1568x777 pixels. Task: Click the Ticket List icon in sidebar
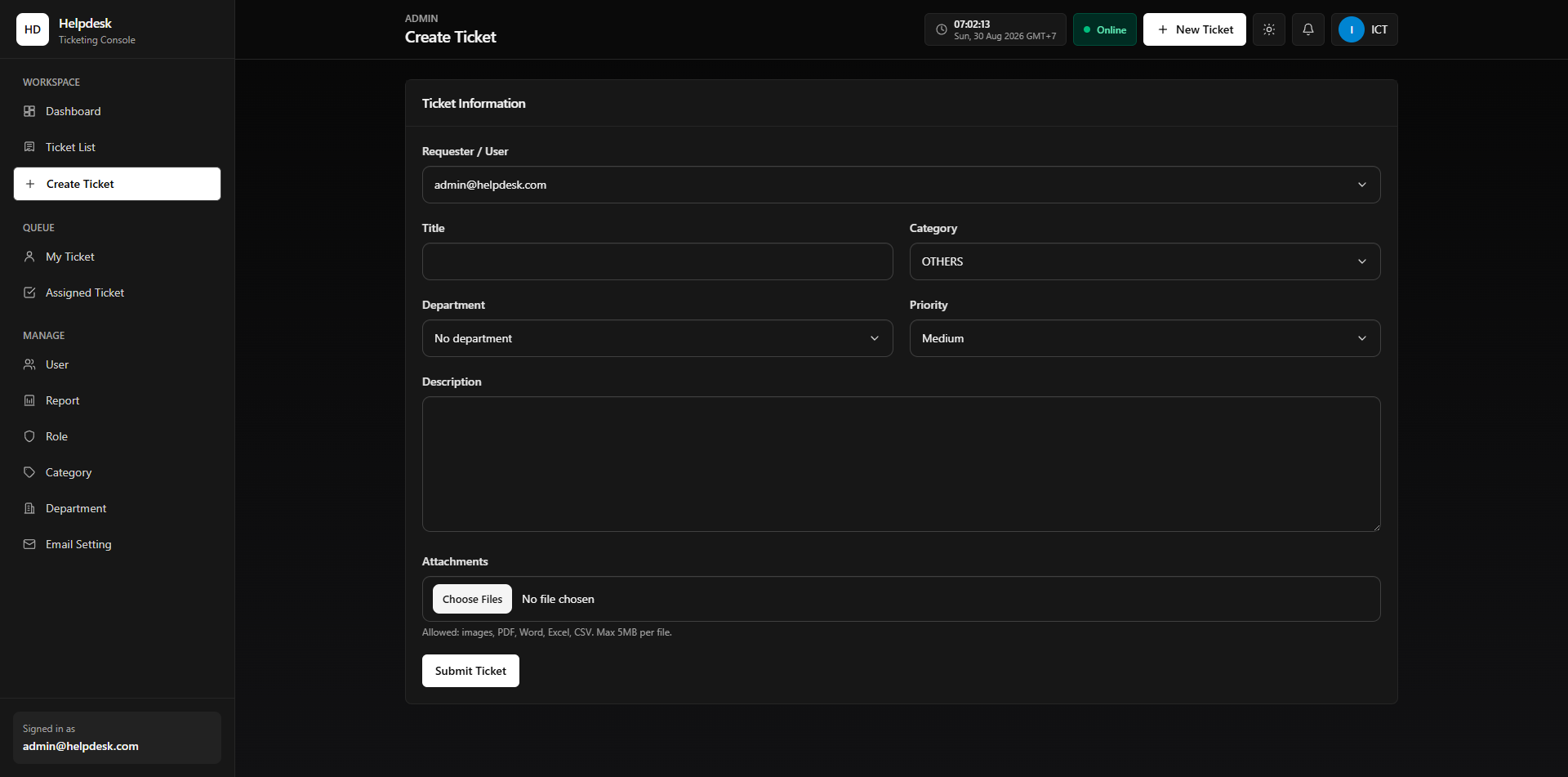point(29,147)
